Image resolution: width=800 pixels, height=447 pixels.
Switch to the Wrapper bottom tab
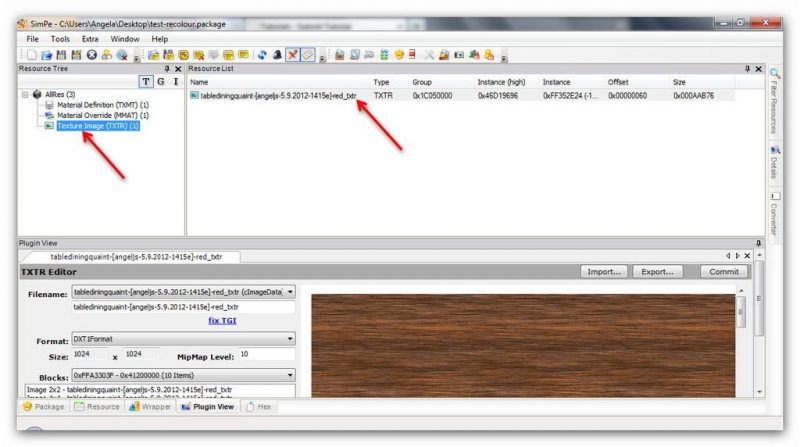(x=149, y=407)
